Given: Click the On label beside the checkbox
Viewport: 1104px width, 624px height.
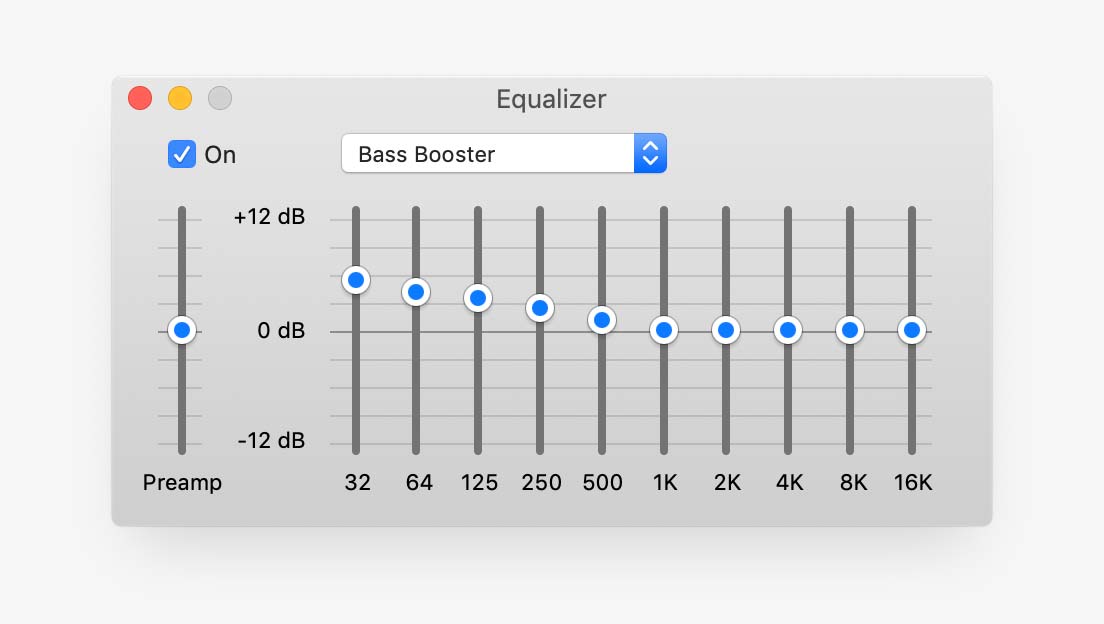Looking at the screenshot, I should (220, 155).
